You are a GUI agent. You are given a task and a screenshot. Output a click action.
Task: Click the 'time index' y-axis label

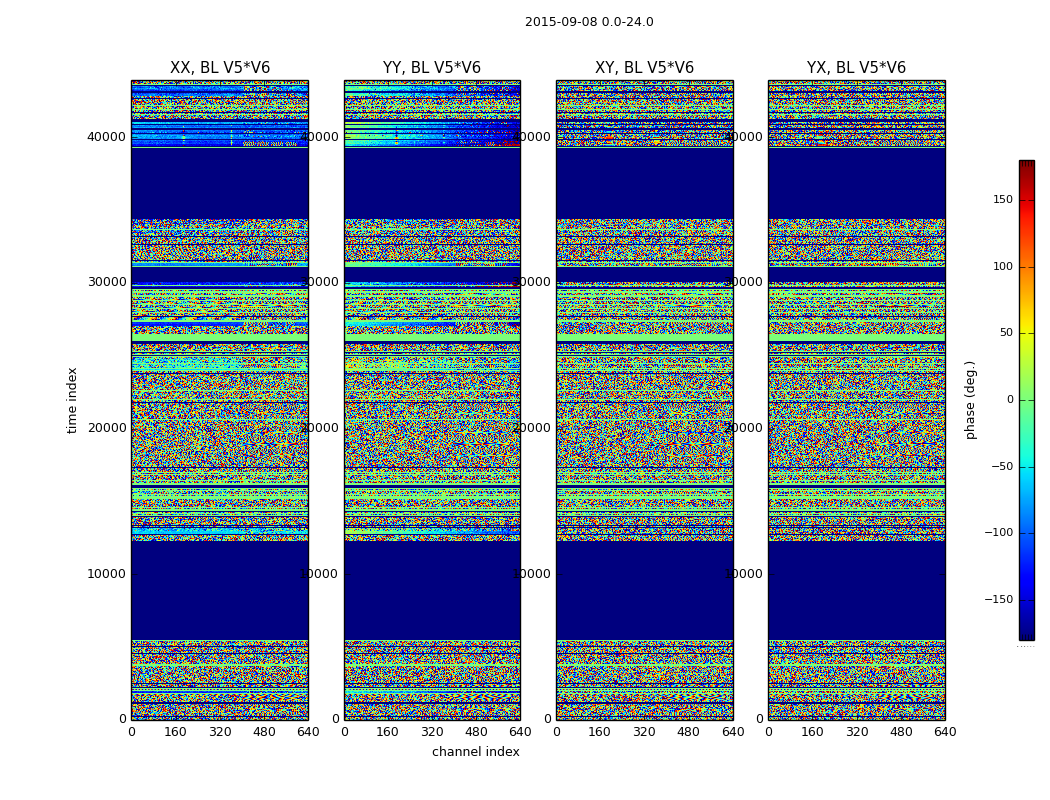[x=72, y=399]
